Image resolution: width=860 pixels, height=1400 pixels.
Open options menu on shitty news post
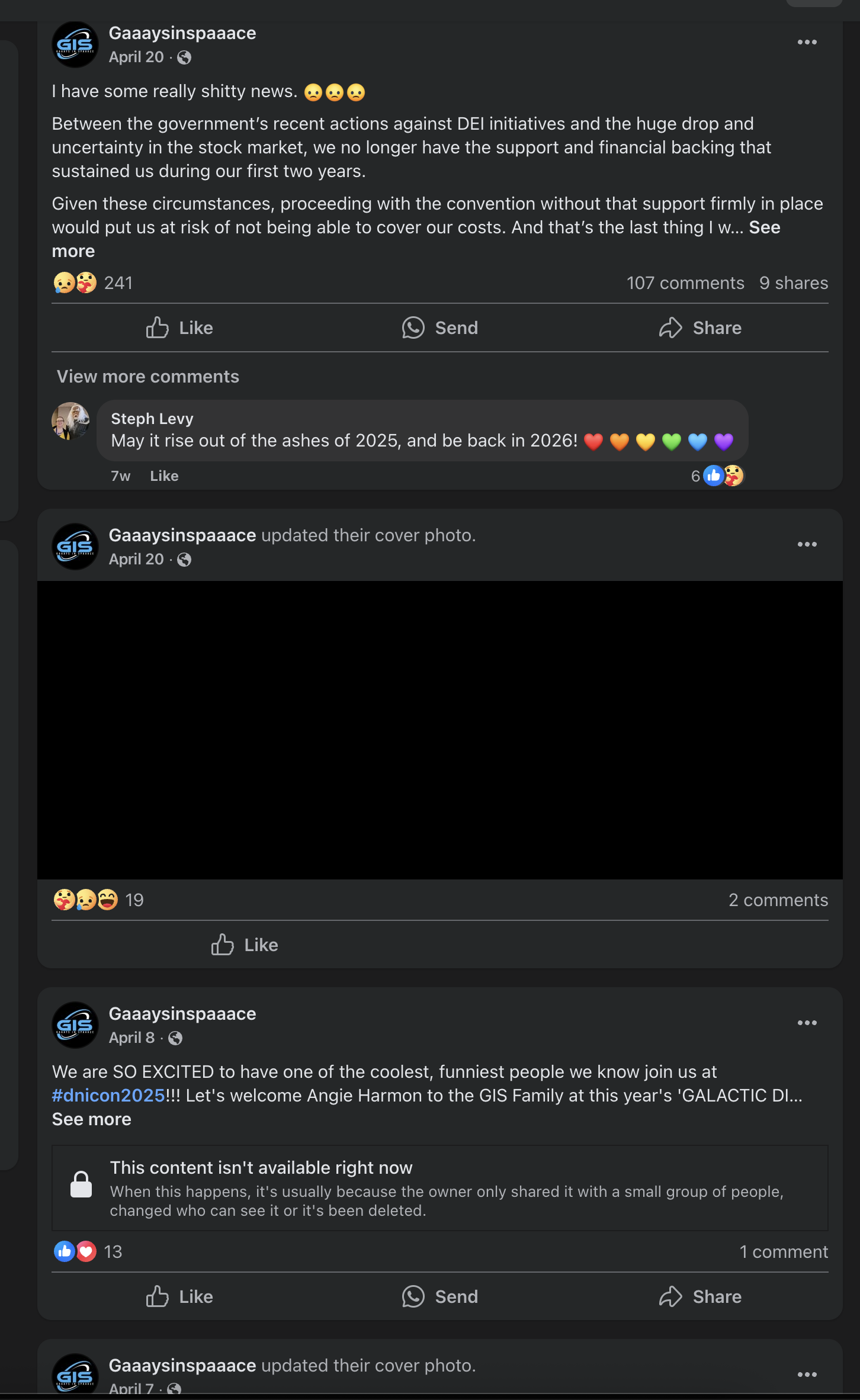(x=807, y=42)
